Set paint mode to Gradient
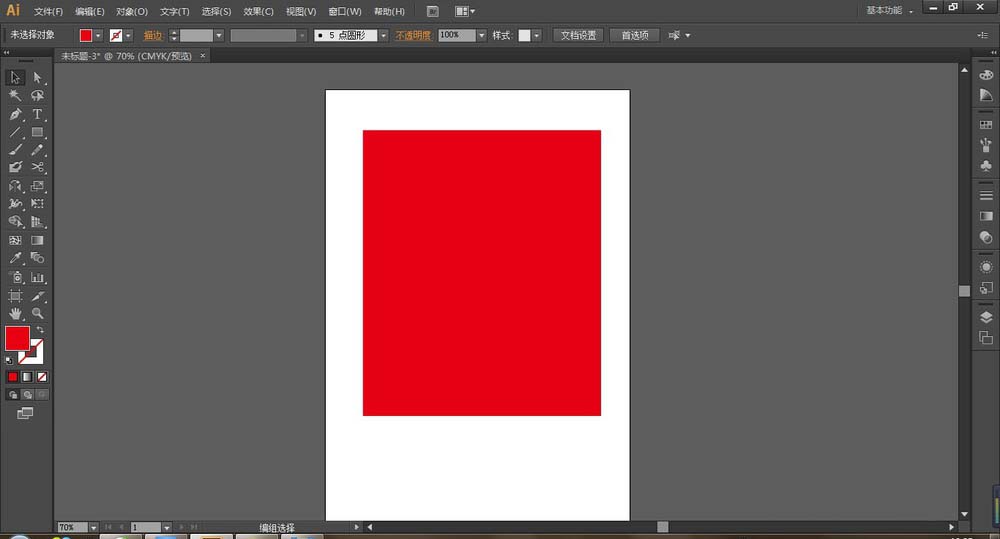Image resolution: width=1000 pixels, height=539 pixels. pyautogui.click(x=27, y=377)
